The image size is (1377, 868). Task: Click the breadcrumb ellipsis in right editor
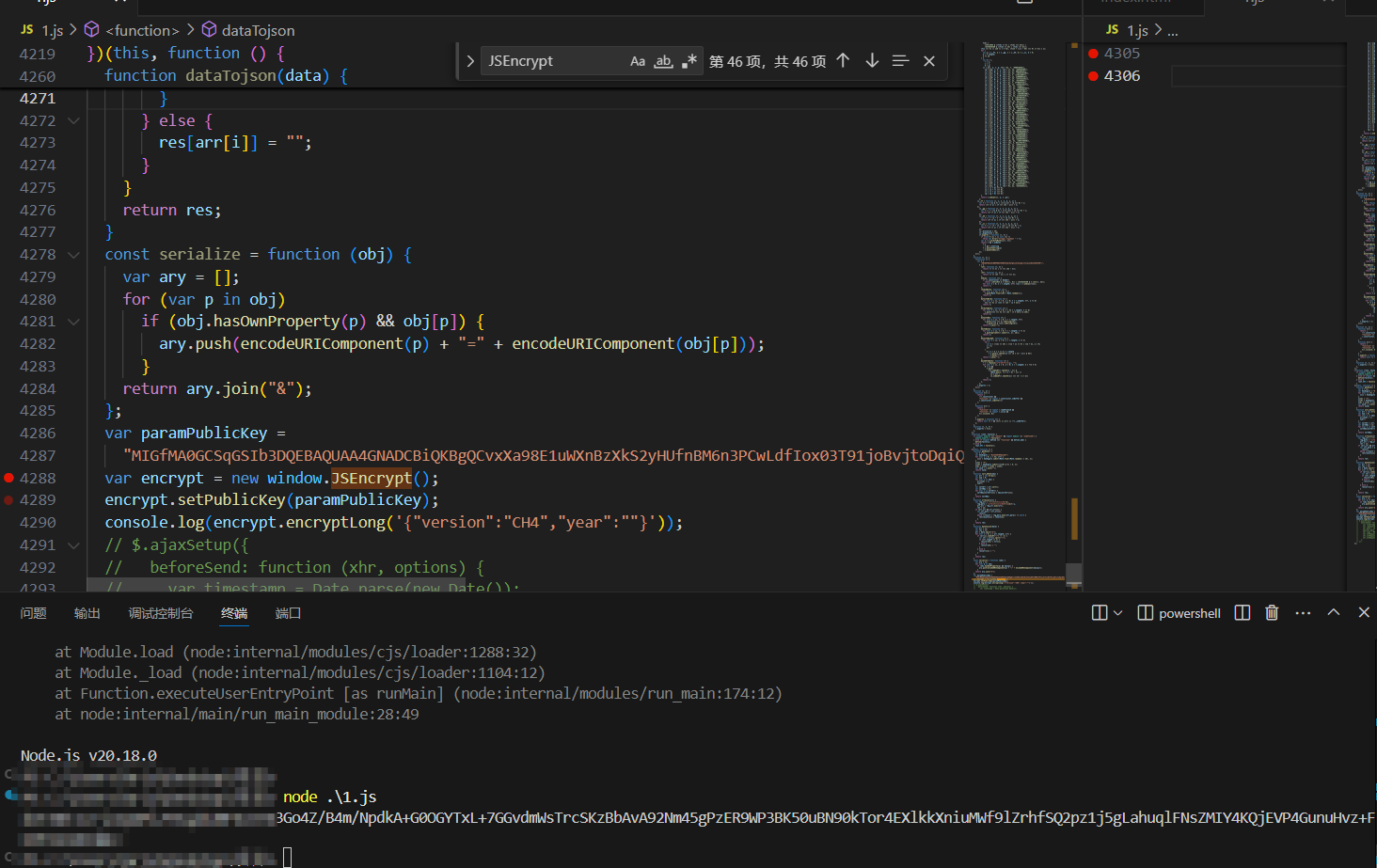(1172, 31)
